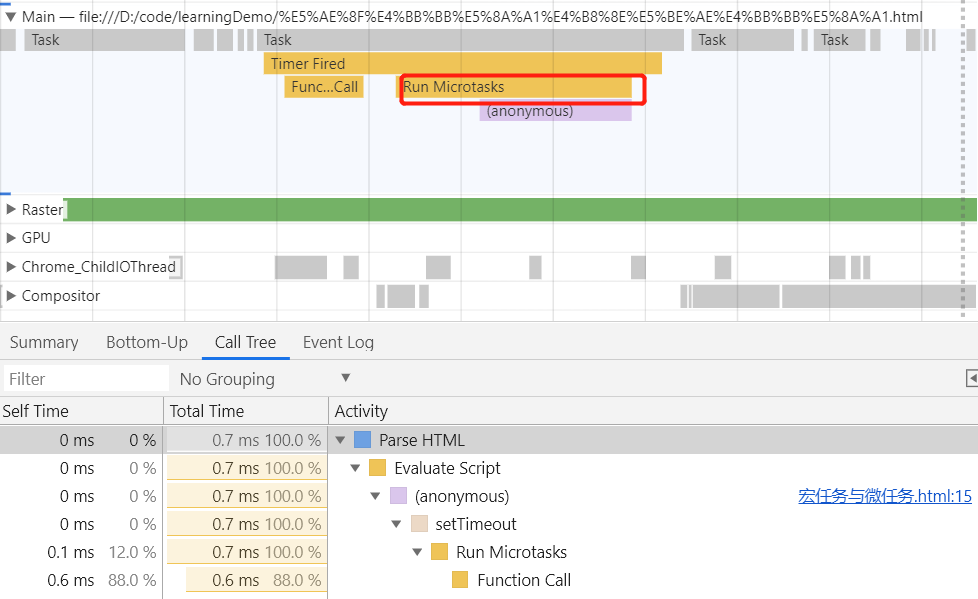Screen dimensions: 978x599
Task: Click the blue Parse HTML category icon
Action: click(x=362, y=440)
